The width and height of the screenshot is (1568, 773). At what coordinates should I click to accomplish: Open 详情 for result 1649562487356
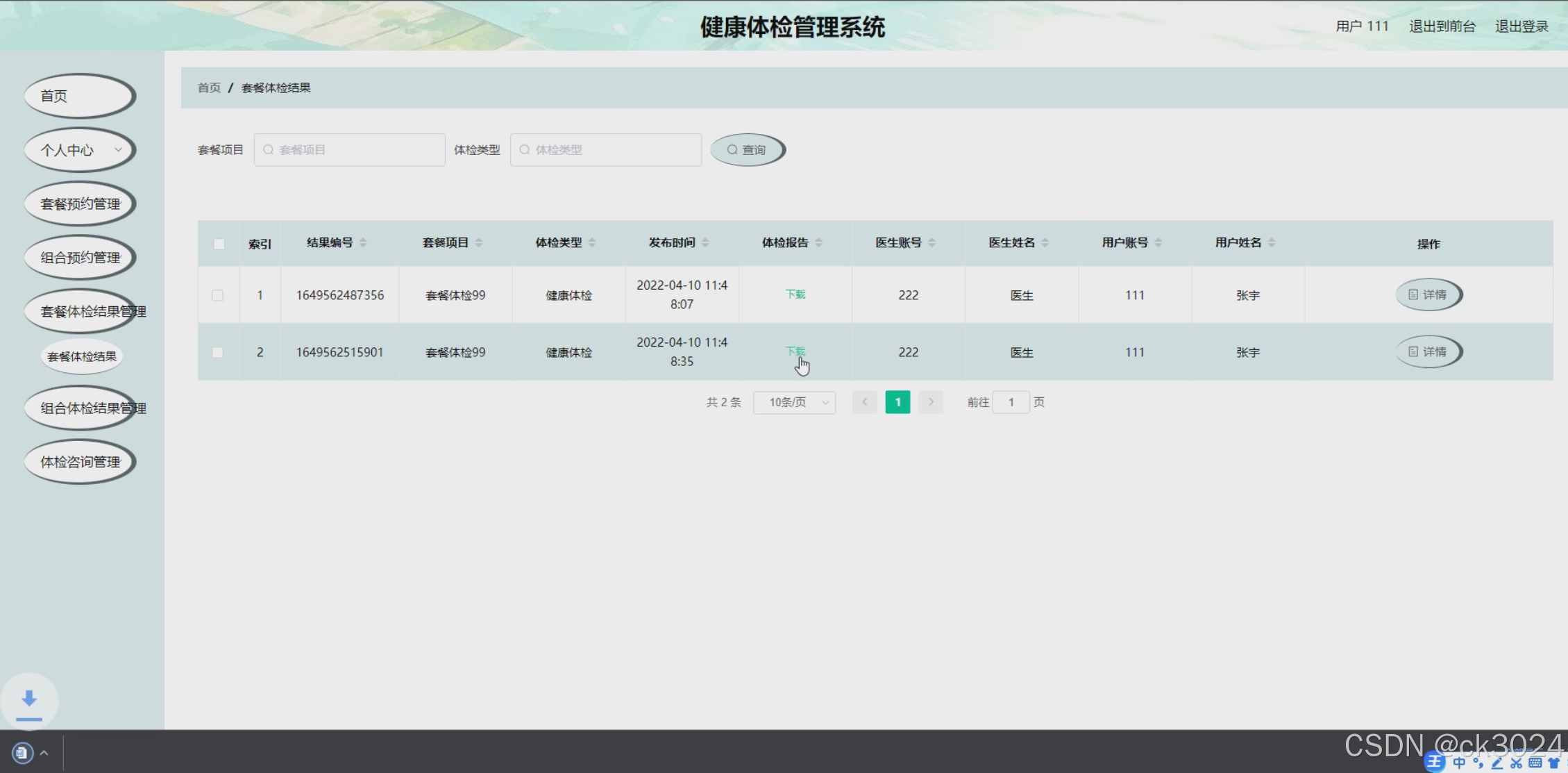pyautogui.click(x=1428, y=295)
